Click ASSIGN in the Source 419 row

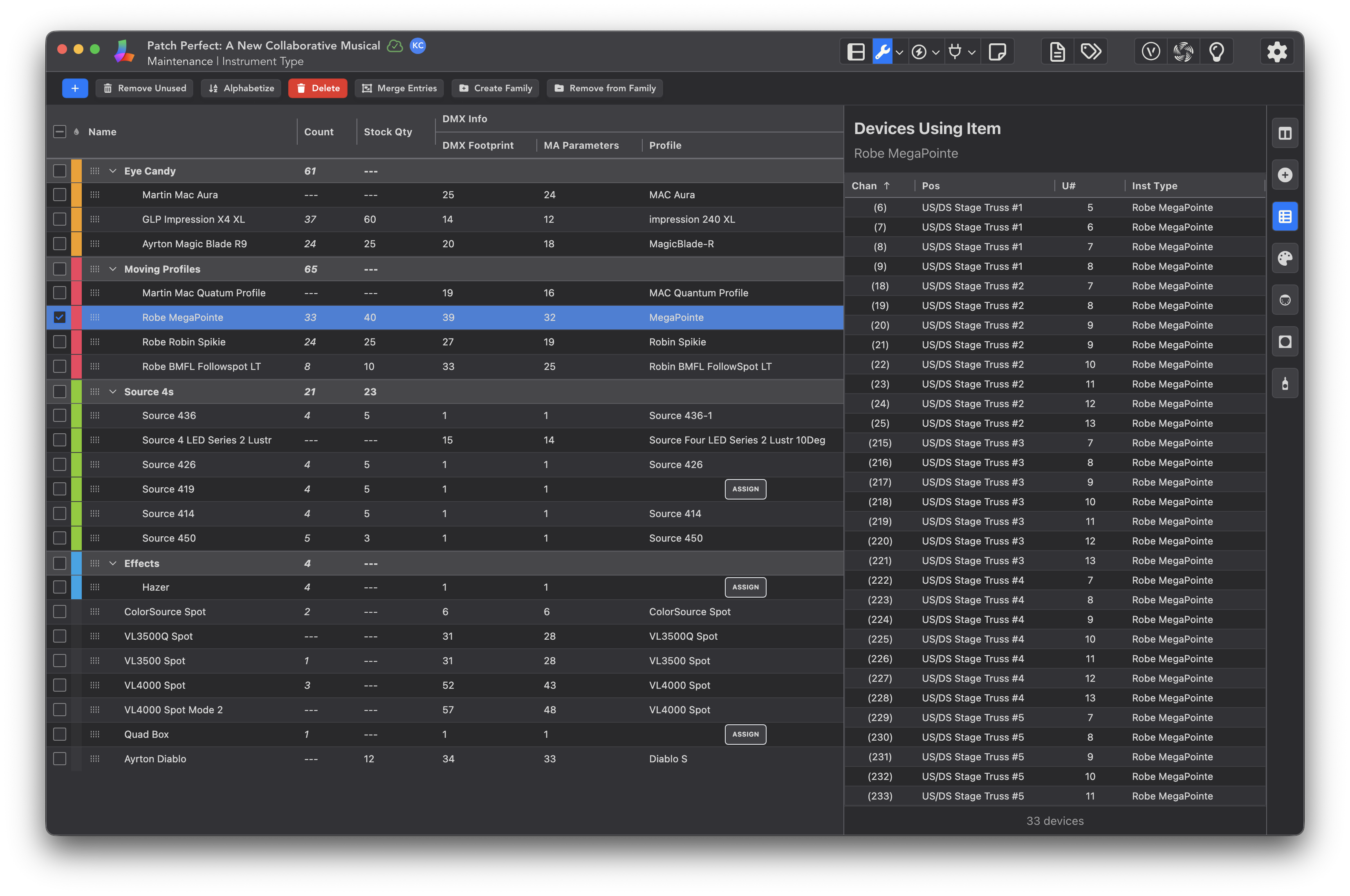(745, 489)
